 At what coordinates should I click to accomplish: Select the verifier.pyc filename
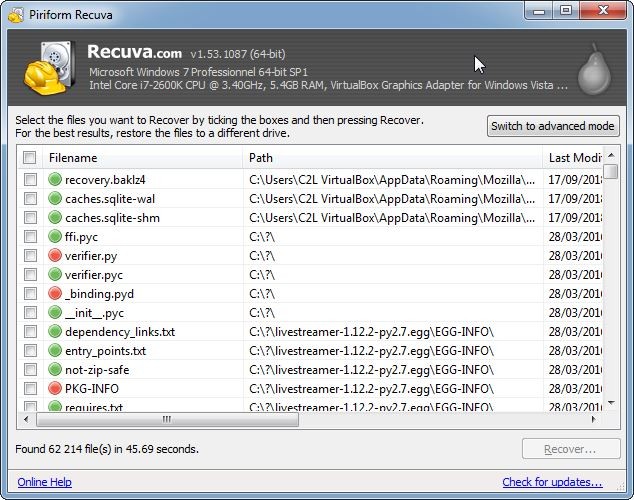[94, 275]
